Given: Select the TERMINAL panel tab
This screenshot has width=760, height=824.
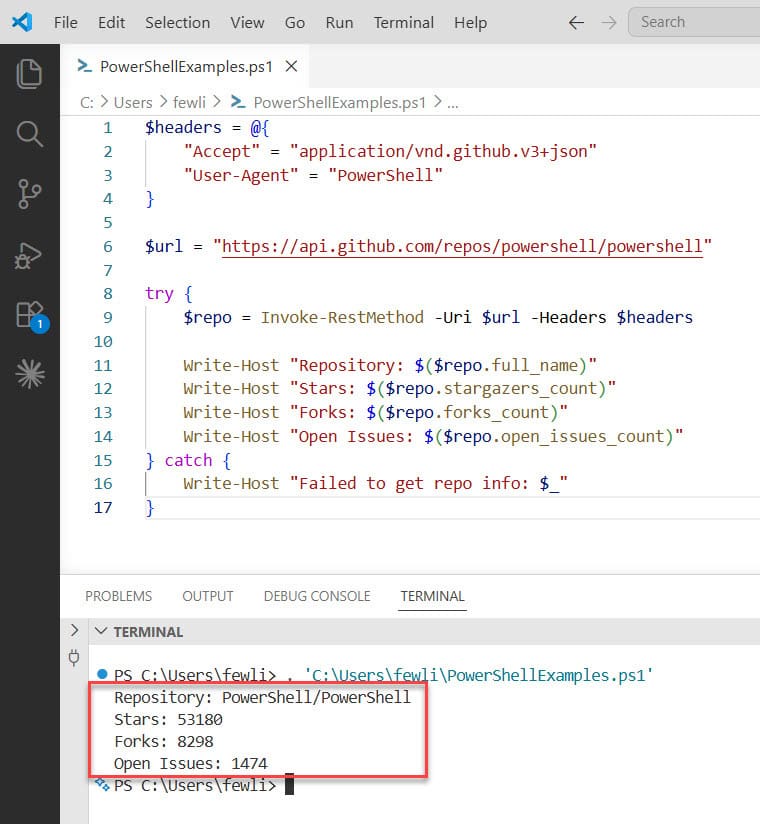Looking at the screenshot, I should 433,596.
